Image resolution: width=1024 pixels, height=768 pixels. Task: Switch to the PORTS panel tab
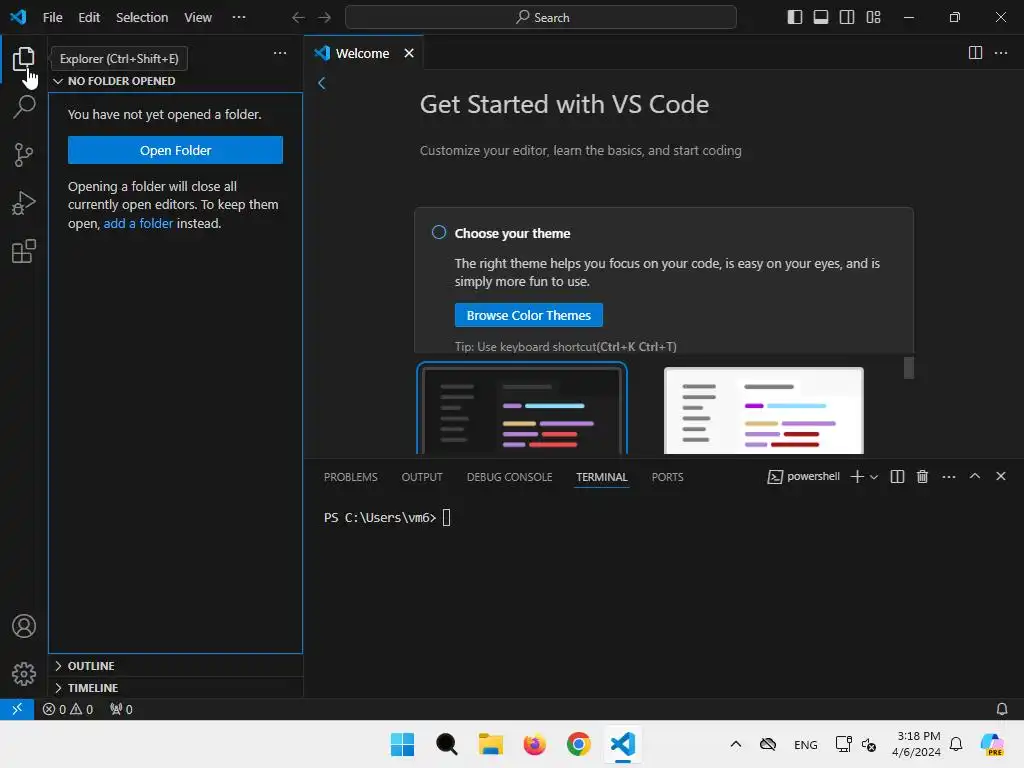pyautogui.click(x=667, y=477)
